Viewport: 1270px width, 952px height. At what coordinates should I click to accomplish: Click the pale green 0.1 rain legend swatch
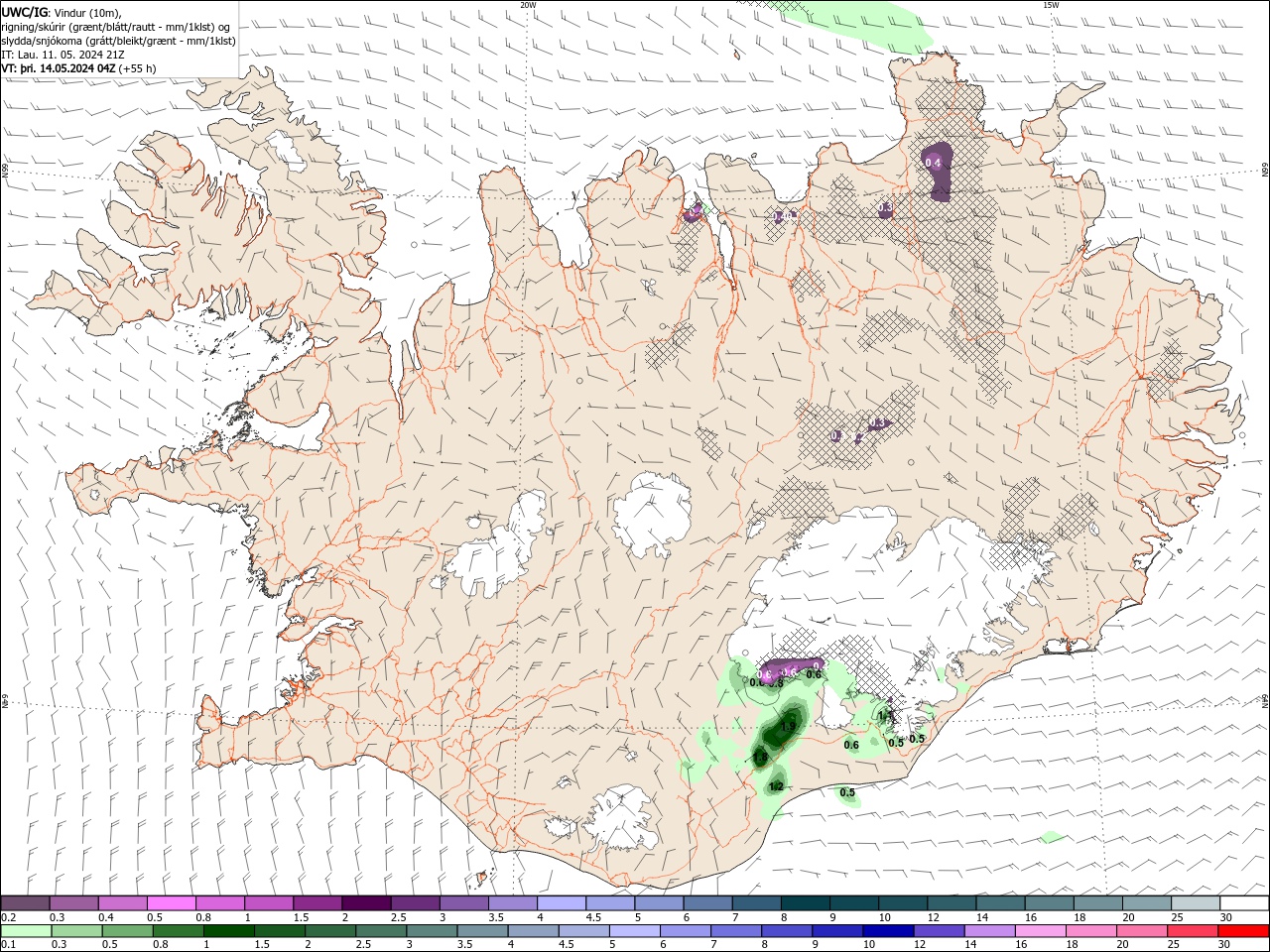26,931
